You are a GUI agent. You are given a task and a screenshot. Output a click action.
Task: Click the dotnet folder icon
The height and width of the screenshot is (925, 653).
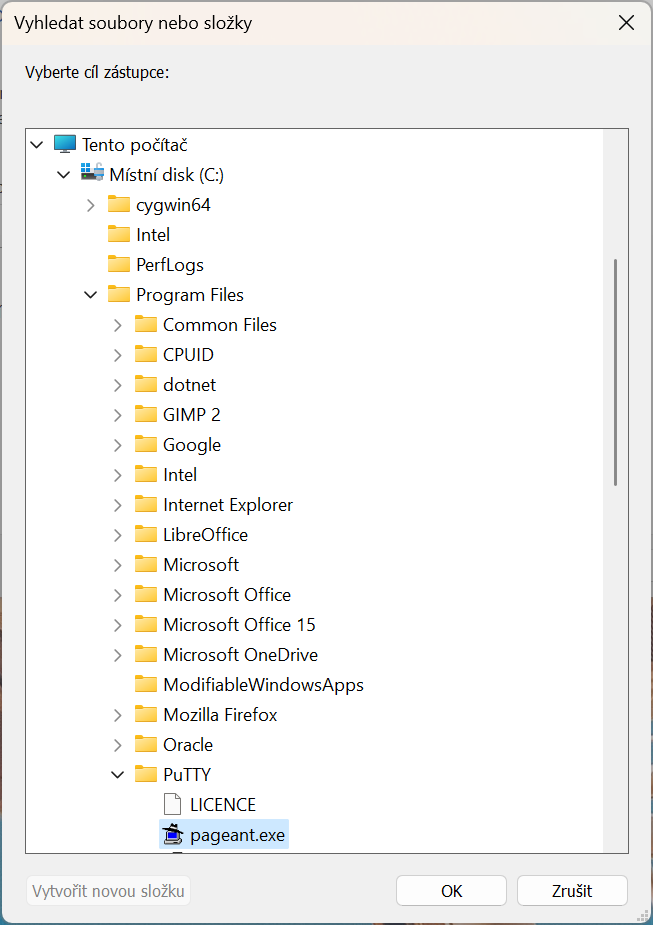pos(146,385)
